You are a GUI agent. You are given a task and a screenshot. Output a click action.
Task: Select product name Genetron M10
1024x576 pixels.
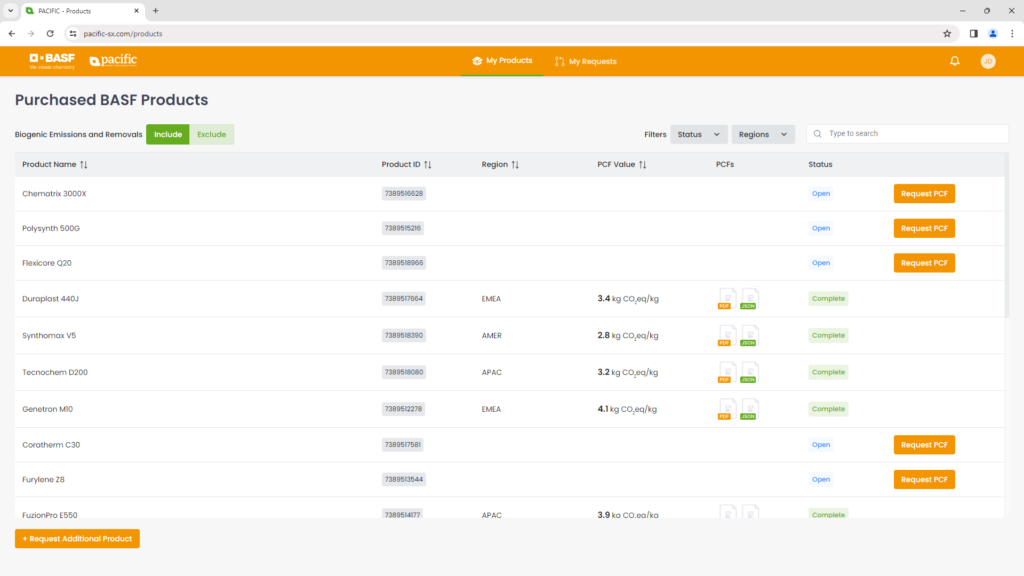48,409
